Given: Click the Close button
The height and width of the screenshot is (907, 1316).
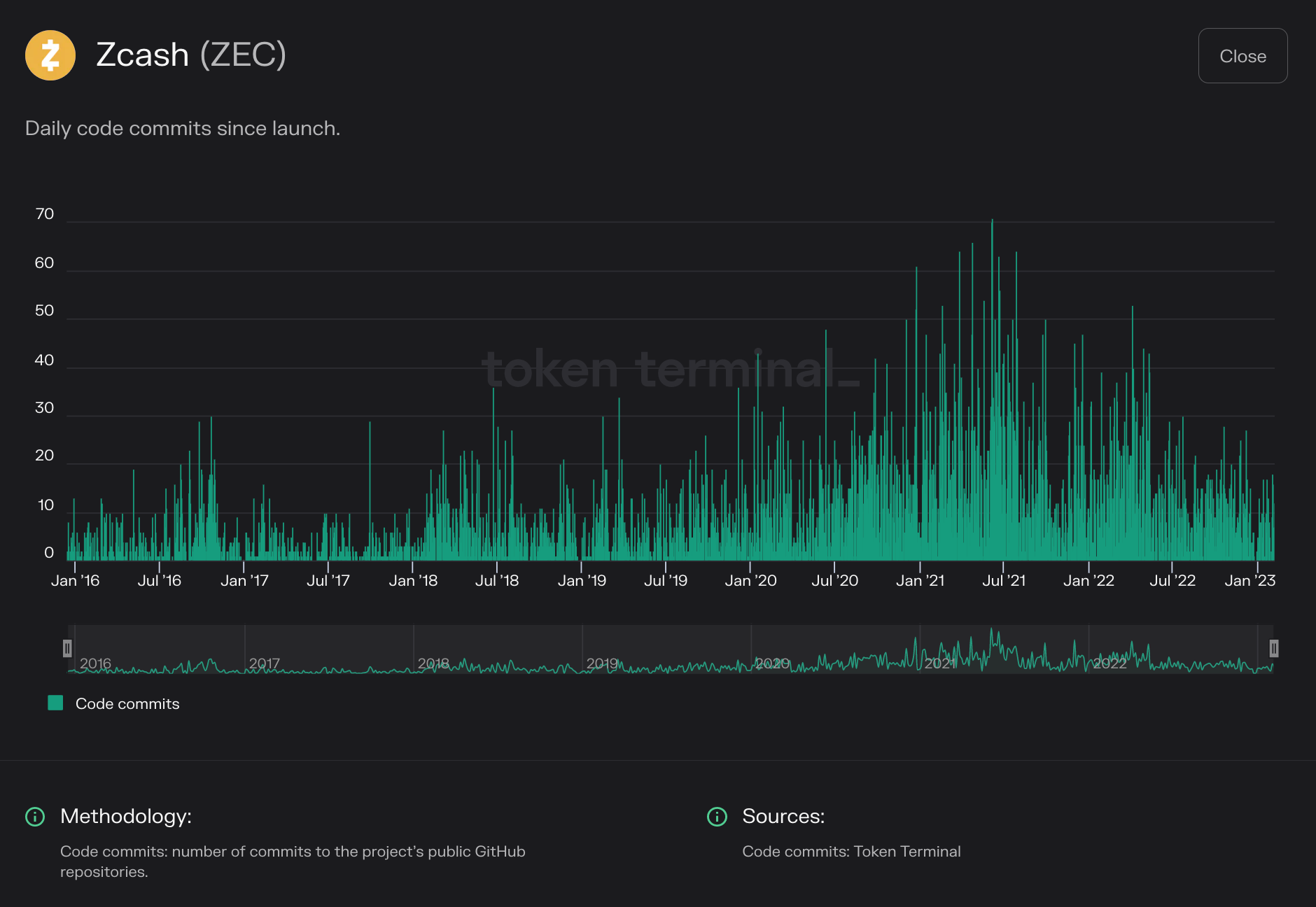Looking at the screenshot, I should click(1242, 56).
